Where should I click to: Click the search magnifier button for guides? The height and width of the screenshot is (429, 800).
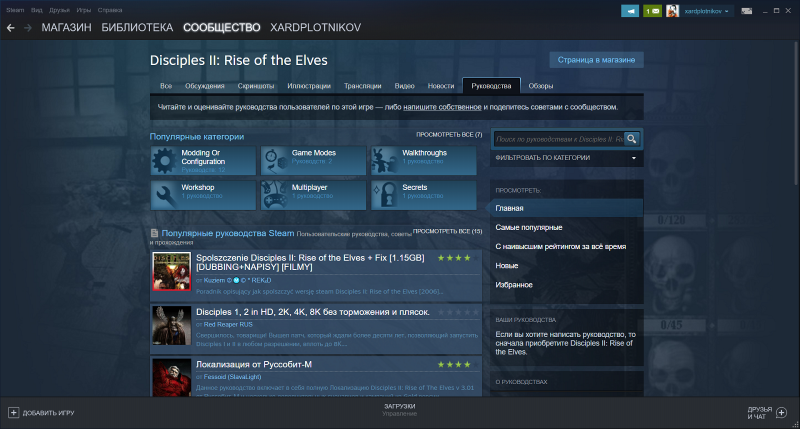632,139
